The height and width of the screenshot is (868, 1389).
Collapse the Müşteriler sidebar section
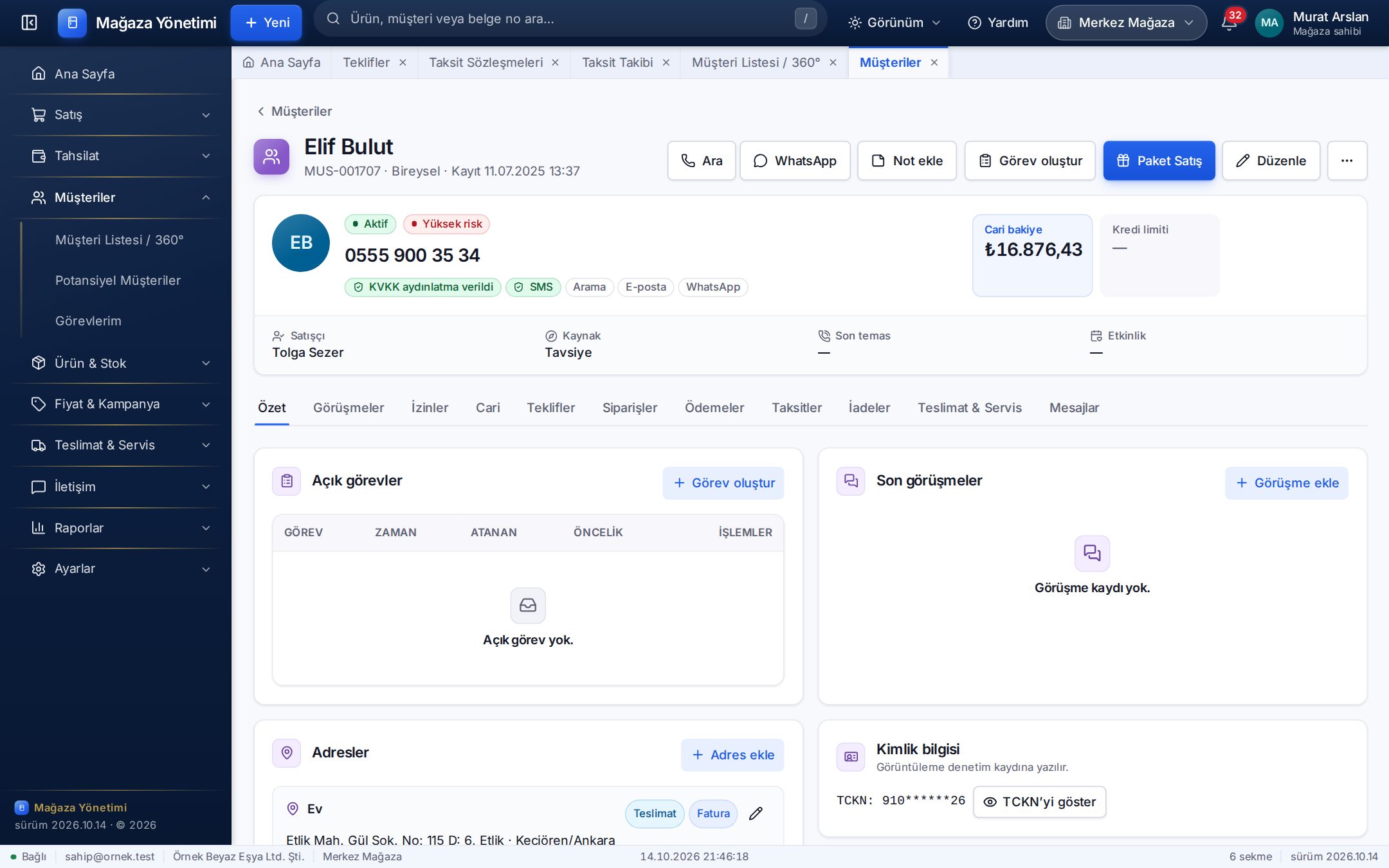(121, 198)
